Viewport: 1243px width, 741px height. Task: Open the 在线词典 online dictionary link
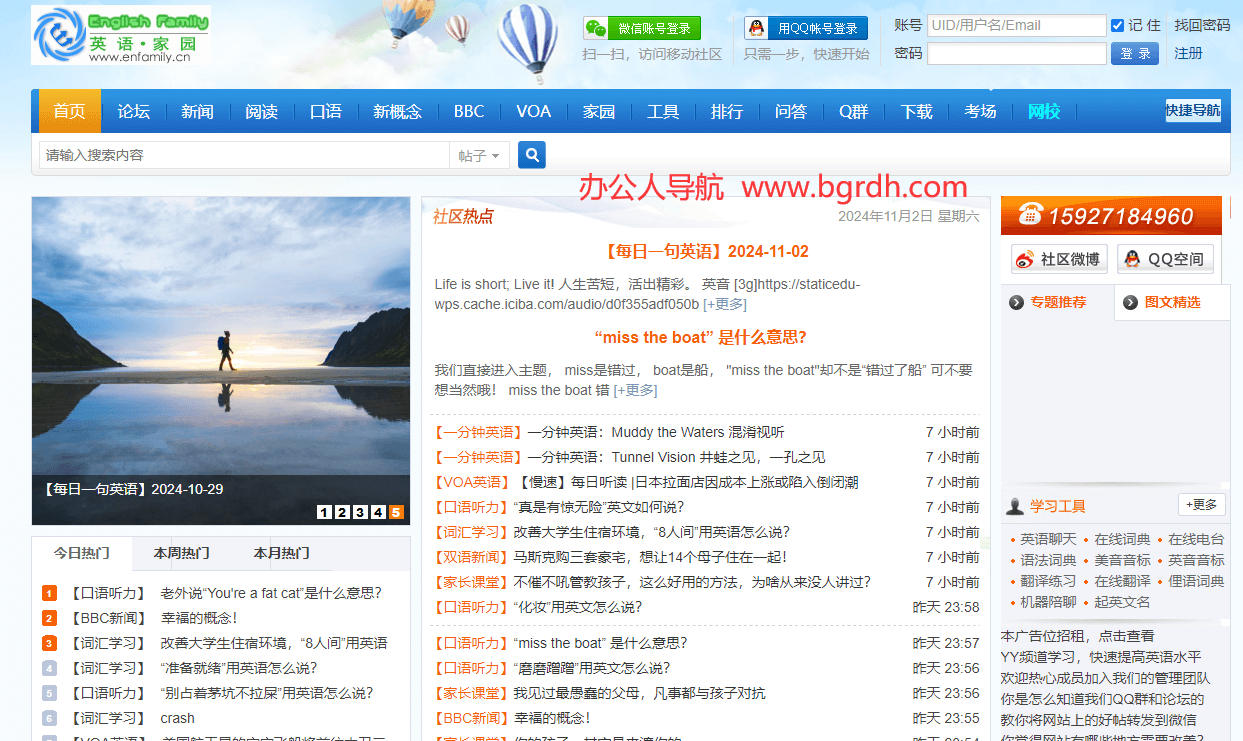(1122, 539)
